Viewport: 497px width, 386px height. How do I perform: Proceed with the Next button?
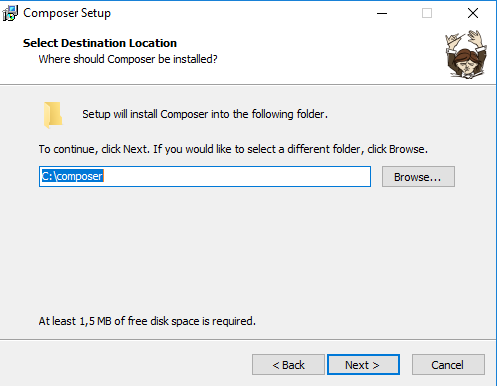coord(363,365)
